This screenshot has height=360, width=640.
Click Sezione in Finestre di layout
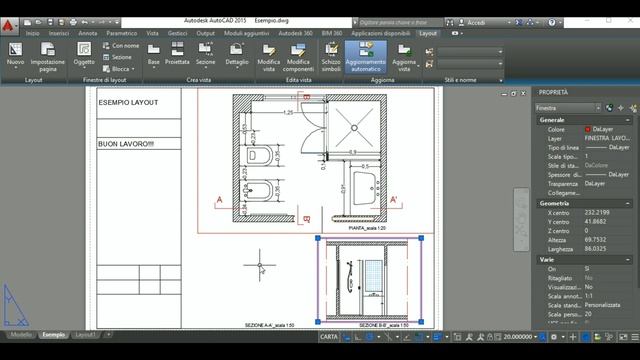(117, 57)
